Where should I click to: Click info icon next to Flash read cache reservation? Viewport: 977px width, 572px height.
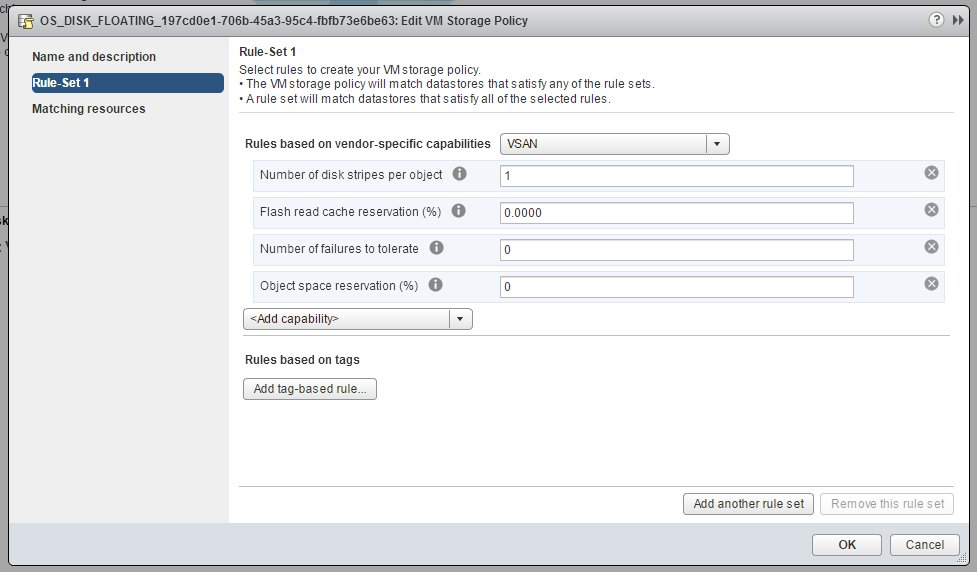point(459,211)
